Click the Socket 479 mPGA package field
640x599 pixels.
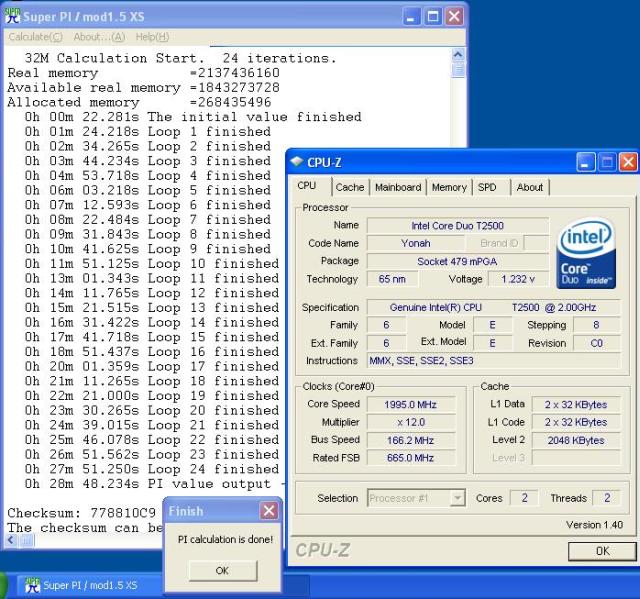pos(457,262)
